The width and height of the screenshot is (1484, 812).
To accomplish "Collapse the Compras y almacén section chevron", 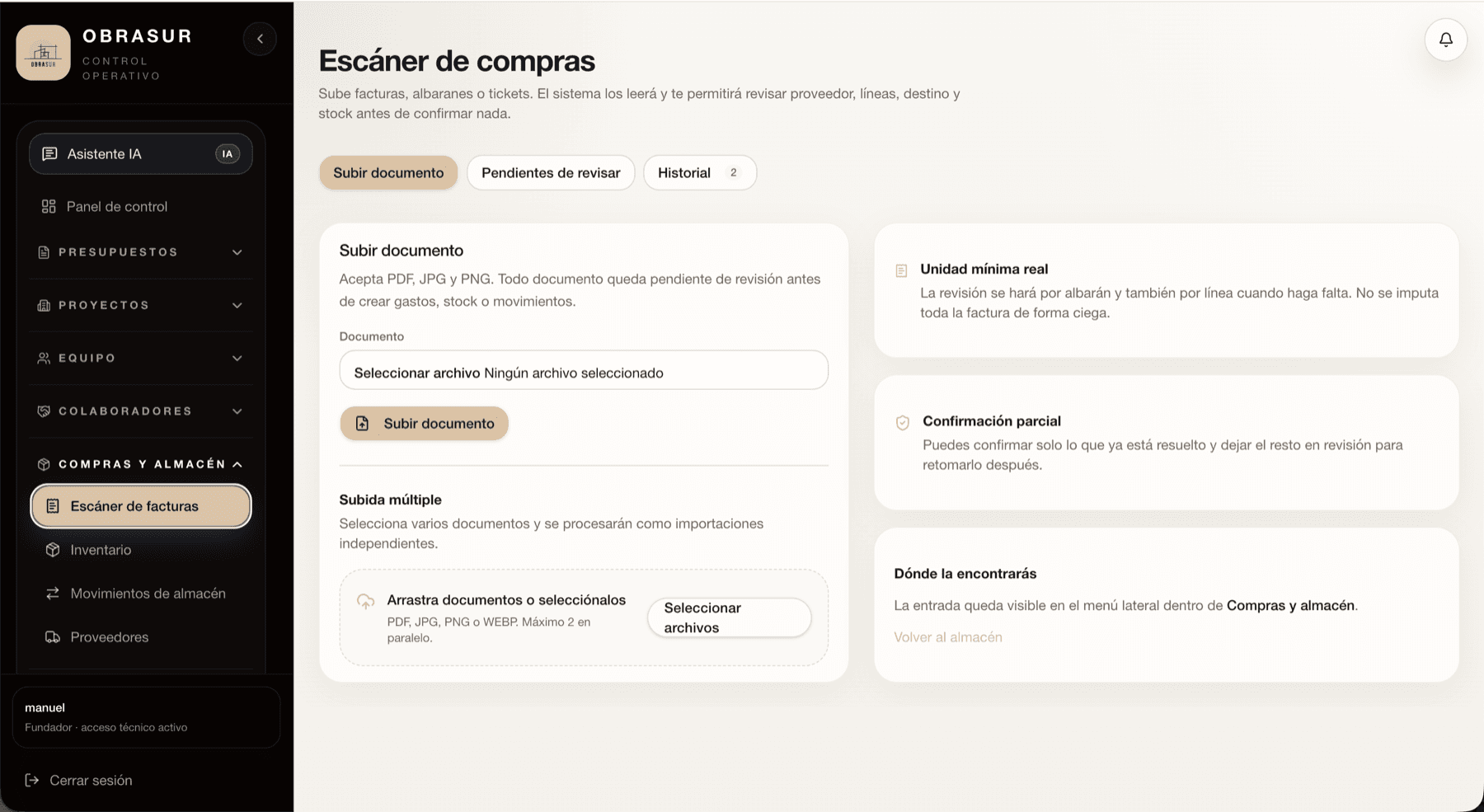I will coord(237,464).
